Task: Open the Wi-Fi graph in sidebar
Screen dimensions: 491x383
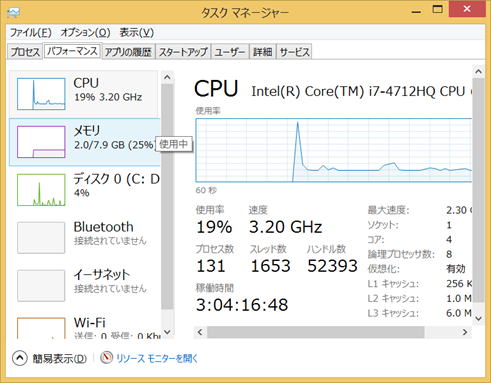Action: [x=41, y=328]
